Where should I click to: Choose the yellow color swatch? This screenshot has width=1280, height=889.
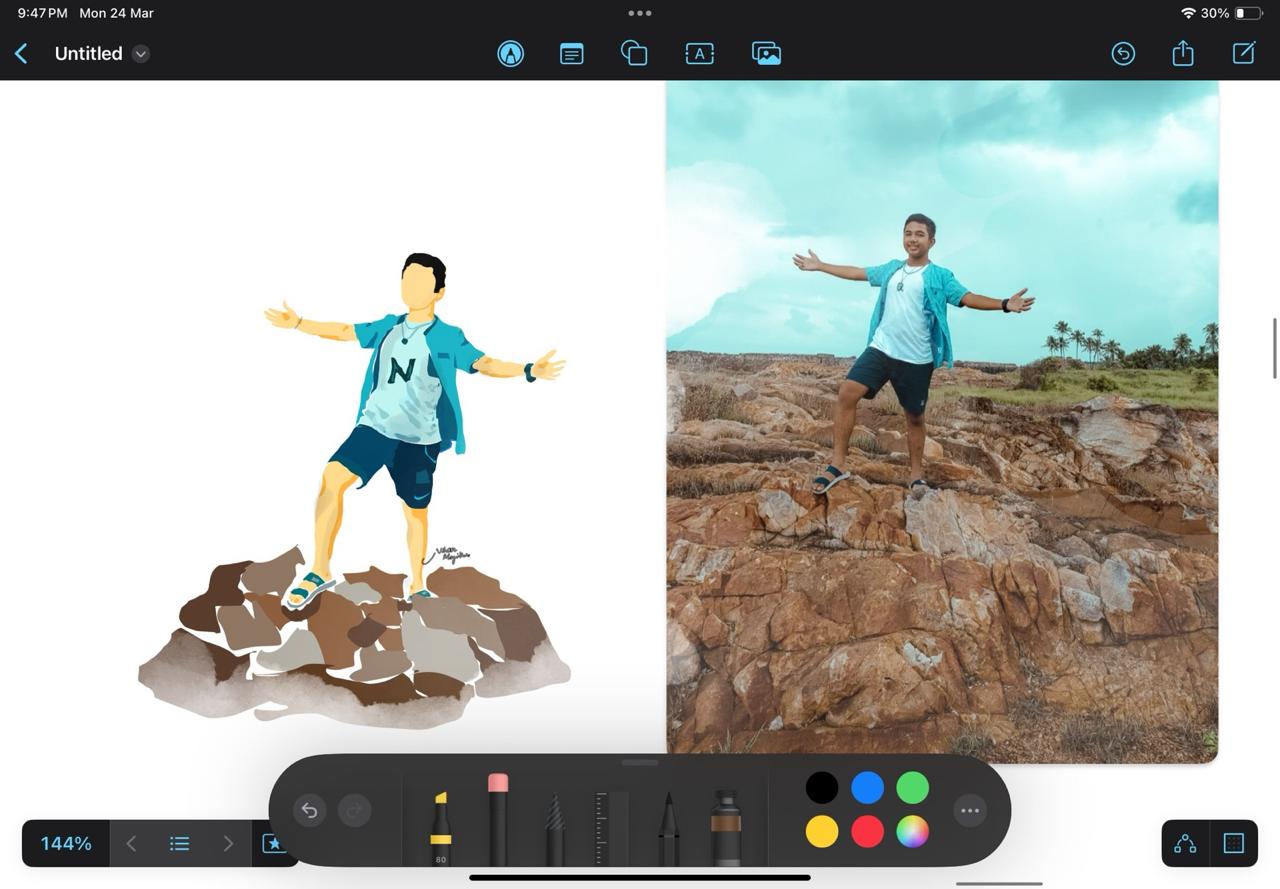pos(822,832)
